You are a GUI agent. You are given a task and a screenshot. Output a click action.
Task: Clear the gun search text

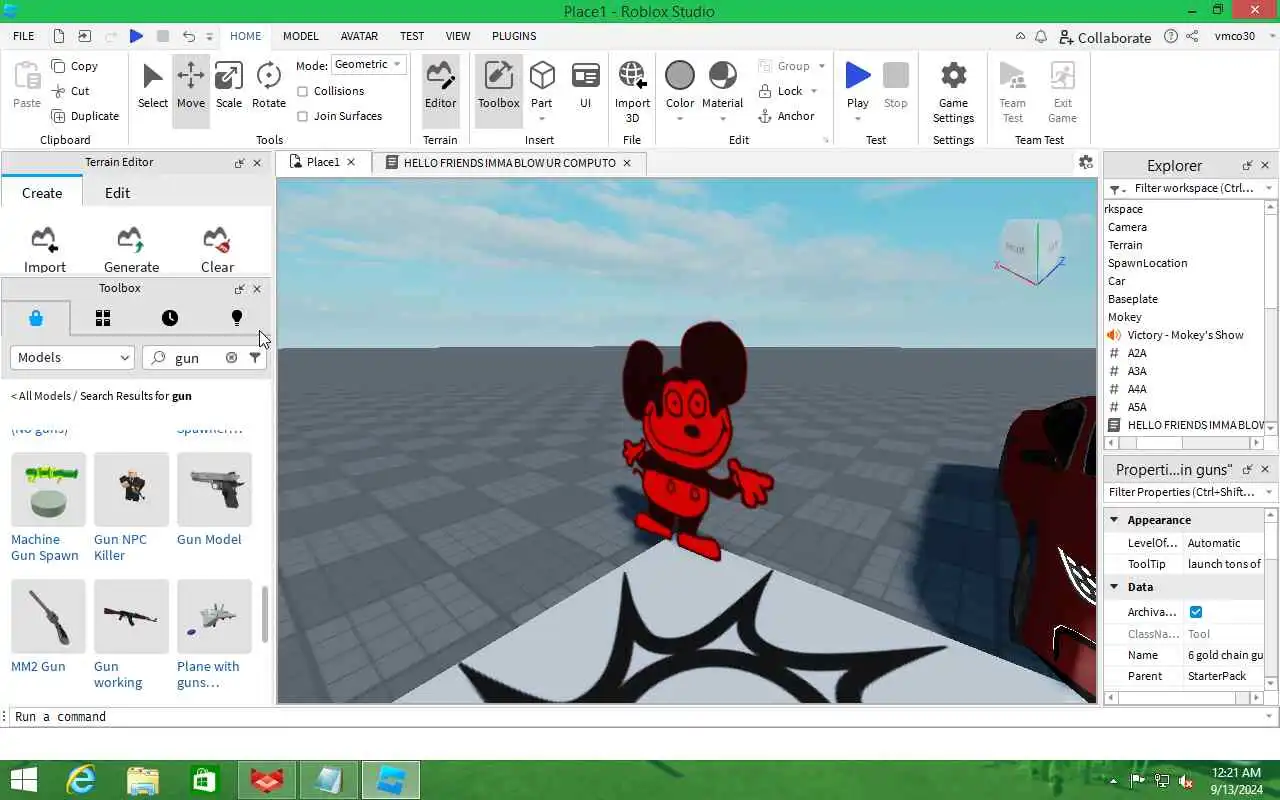pyautogui.click(x=231, y=357)
